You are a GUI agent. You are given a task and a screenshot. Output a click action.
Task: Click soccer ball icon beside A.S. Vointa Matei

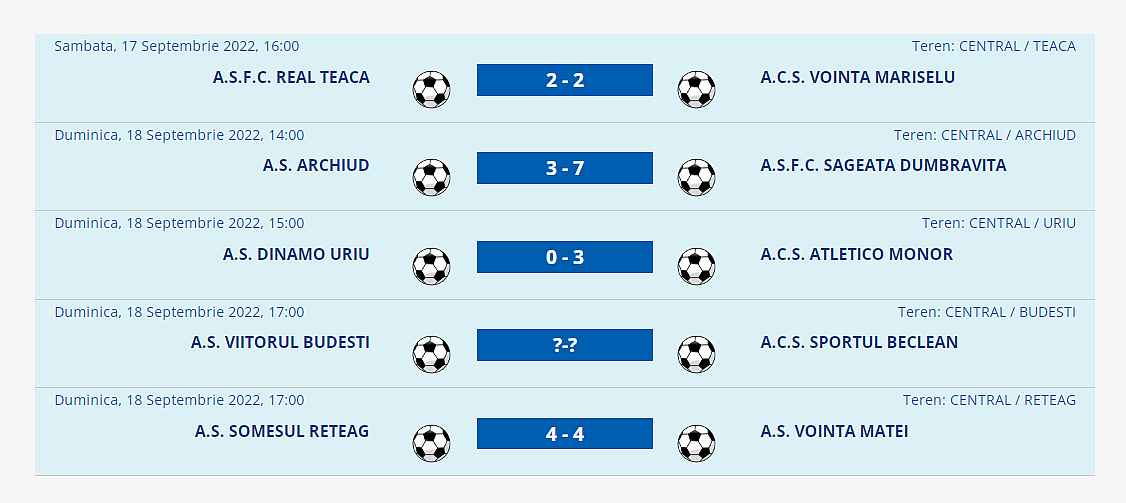pyautogui.click(x=696, y=443)
